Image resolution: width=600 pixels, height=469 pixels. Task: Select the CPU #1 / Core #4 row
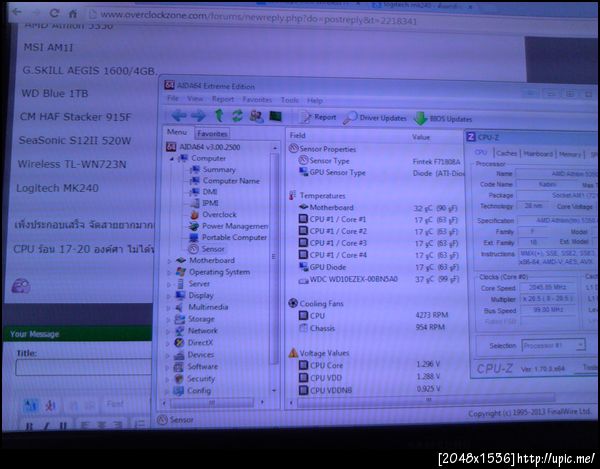378,255
